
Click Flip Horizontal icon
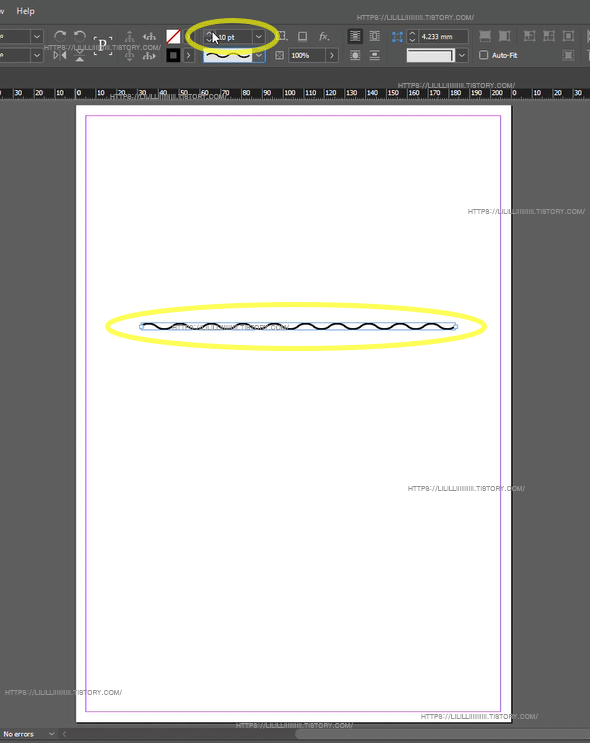(60, 55)
